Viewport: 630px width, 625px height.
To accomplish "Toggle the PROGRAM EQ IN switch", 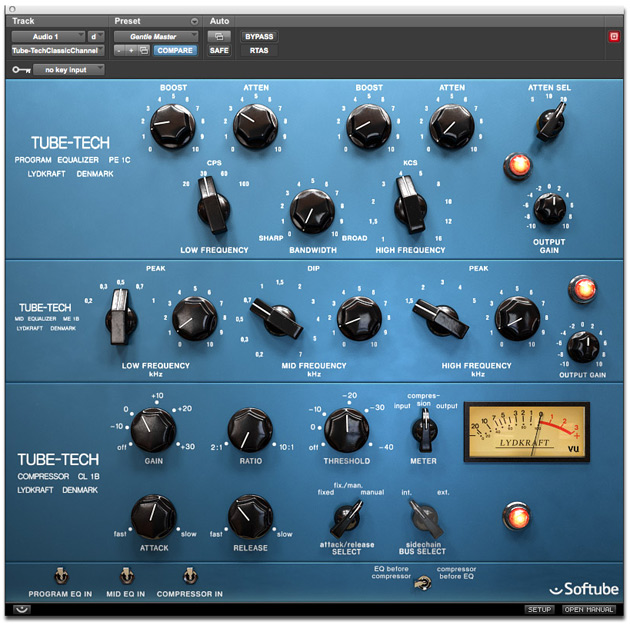I will (61, 576).
